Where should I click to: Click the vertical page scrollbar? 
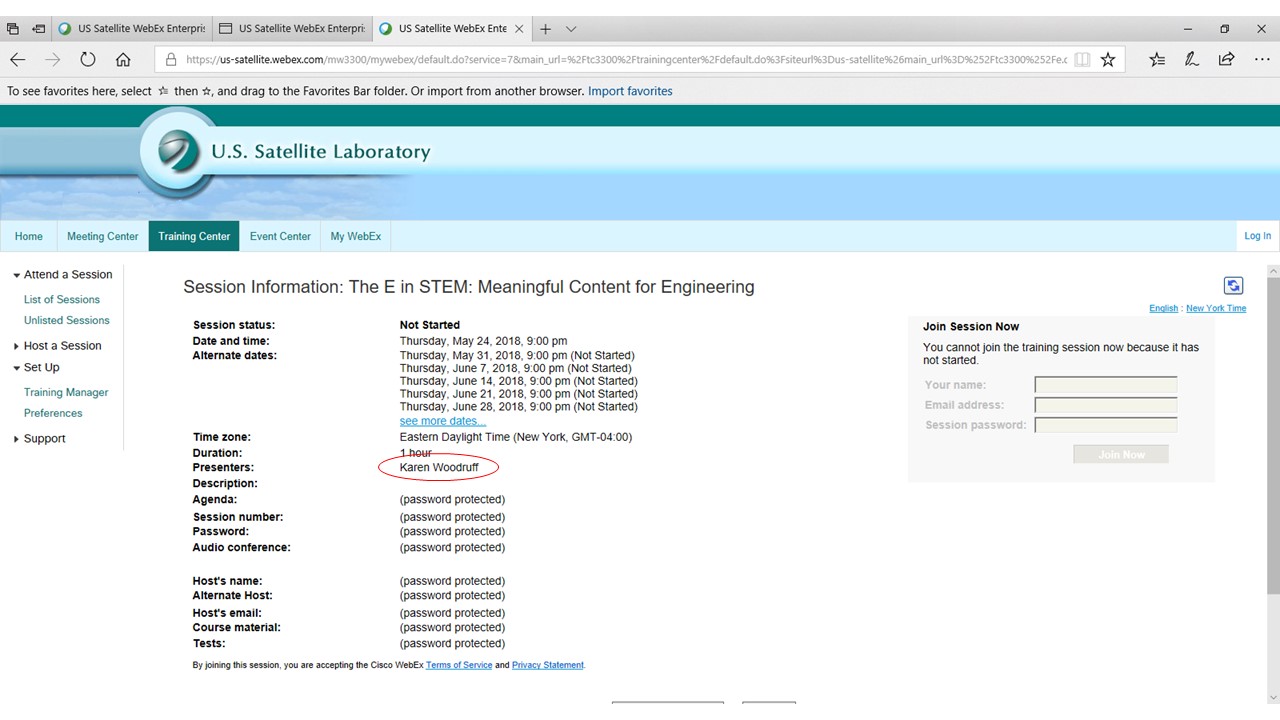coord(1272,450)
